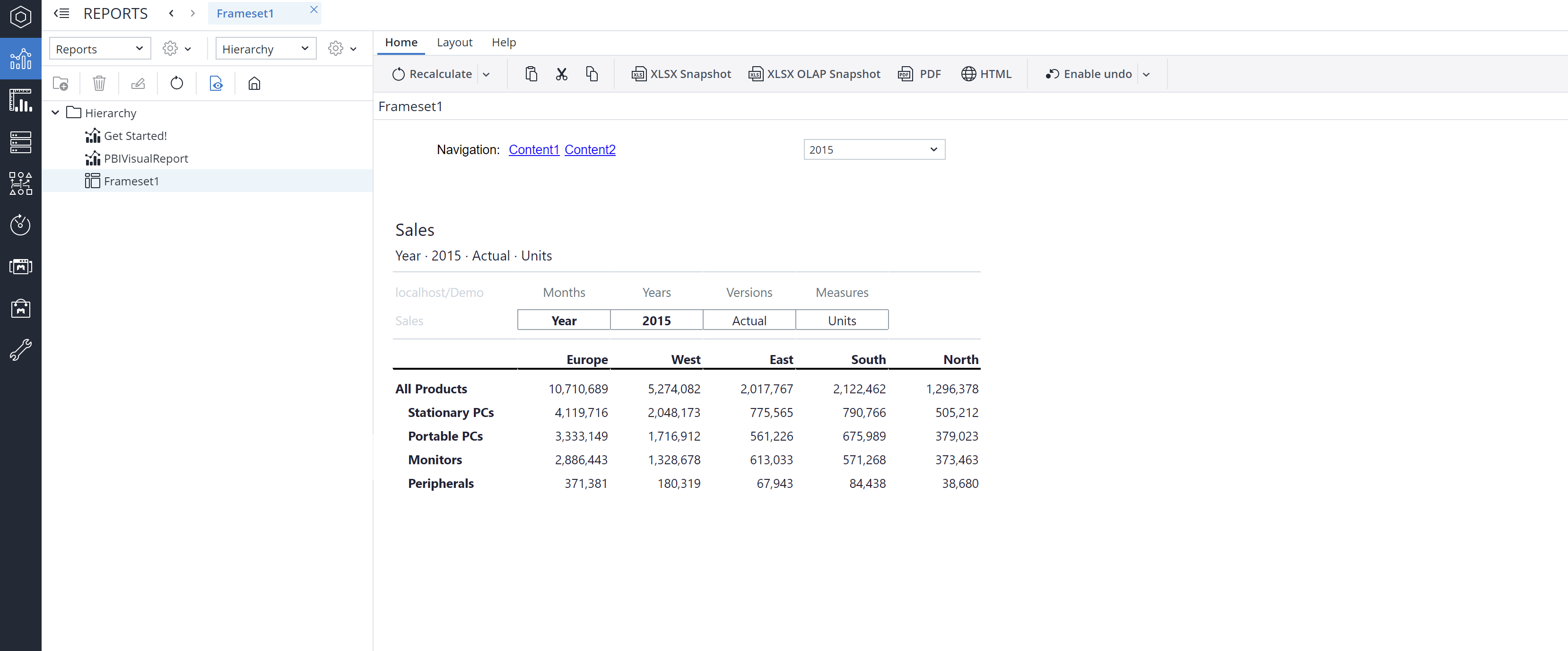Open the Help tab
This screenshot has height=651, width=1568.
click(x=504, y=43)
